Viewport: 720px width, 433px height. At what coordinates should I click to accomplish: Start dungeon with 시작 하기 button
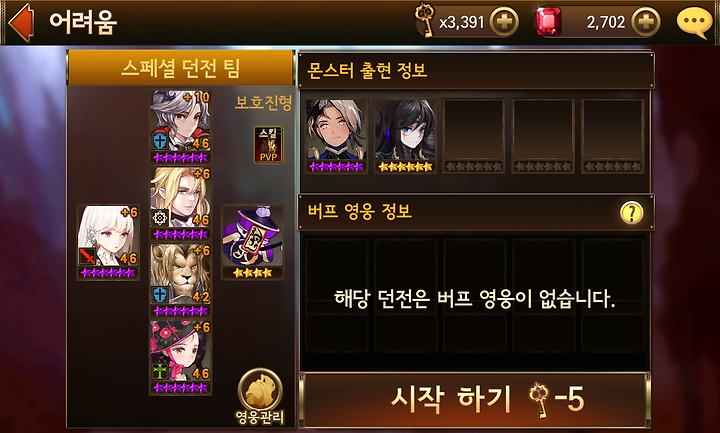(x=475, y=399)
